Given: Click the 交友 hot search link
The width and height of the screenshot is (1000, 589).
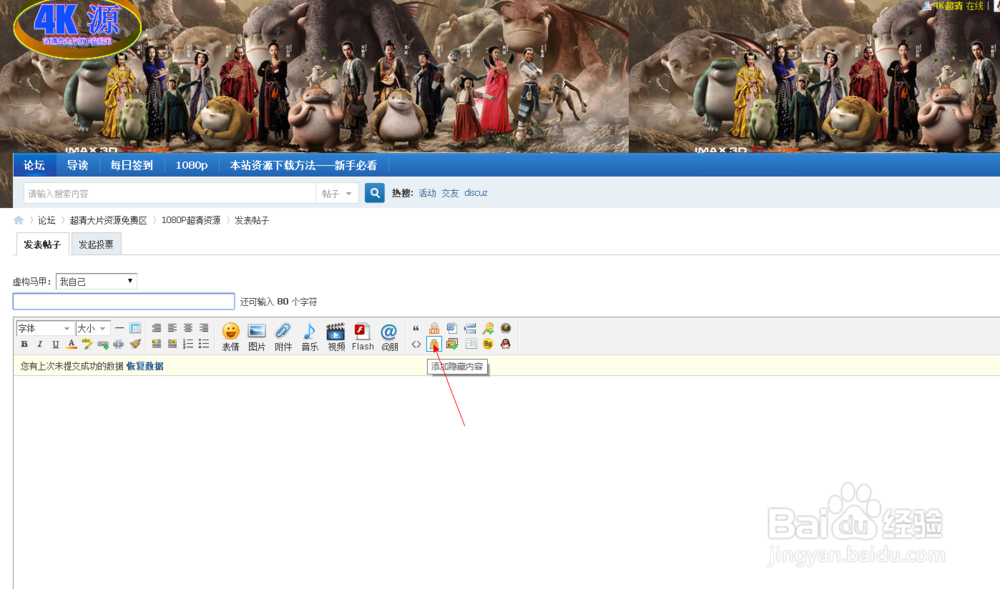Looking at the screenshot, I should pos(450,193).
